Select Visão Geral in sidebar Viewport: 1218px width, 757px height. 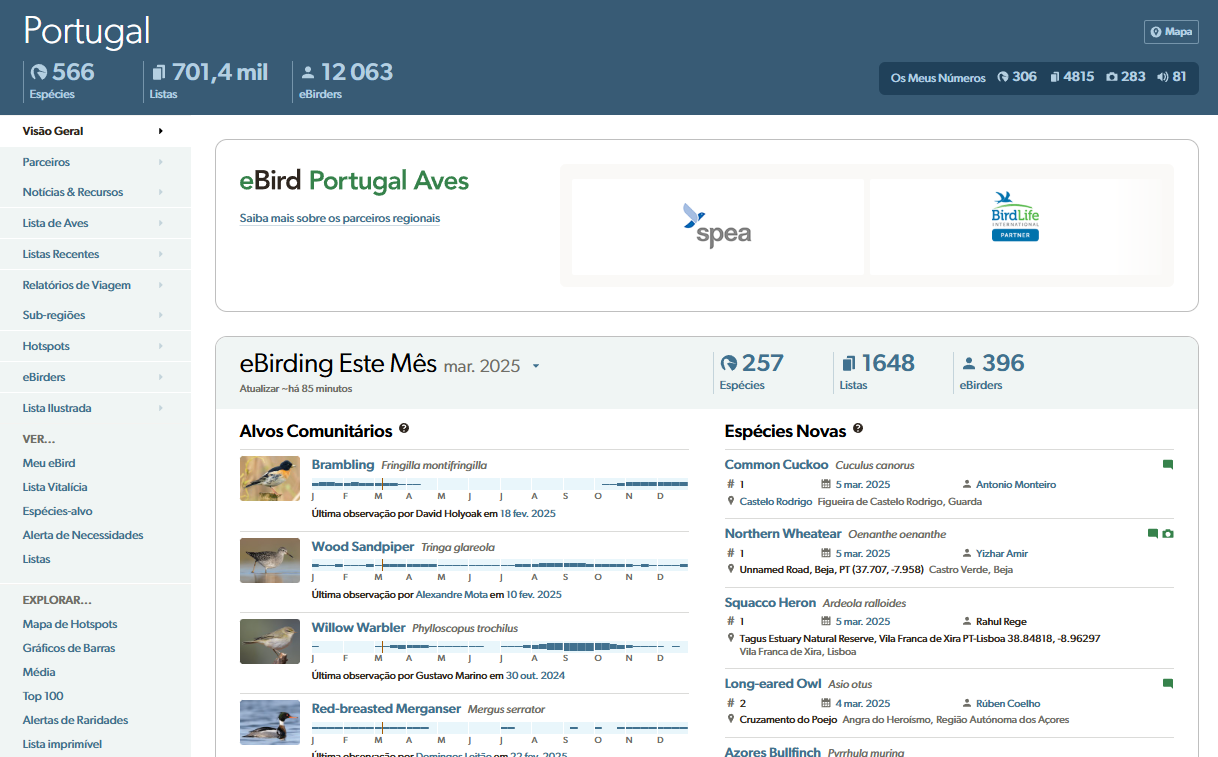(x=95, y=131)
